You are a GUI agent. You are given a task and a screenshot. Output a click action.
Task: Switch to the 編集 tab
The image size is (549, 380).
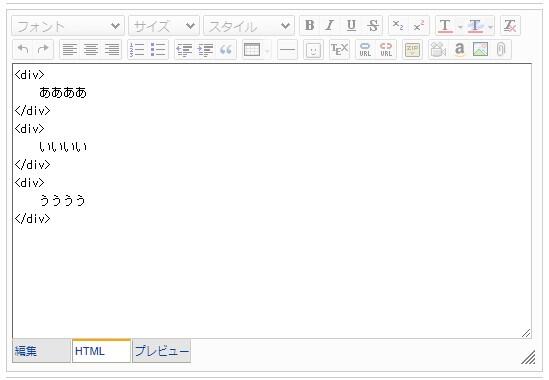41,351
